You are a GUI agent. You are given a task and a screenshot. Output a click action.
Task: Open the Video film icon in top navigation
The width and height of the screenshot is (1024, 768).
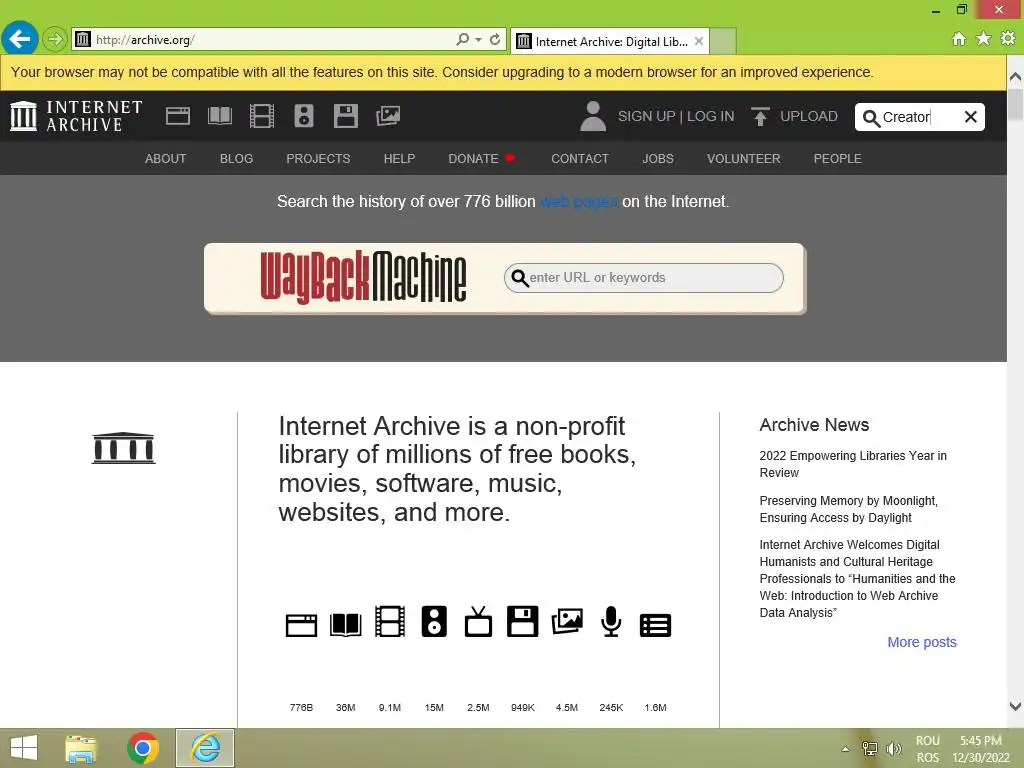click(x=262, y=116)
